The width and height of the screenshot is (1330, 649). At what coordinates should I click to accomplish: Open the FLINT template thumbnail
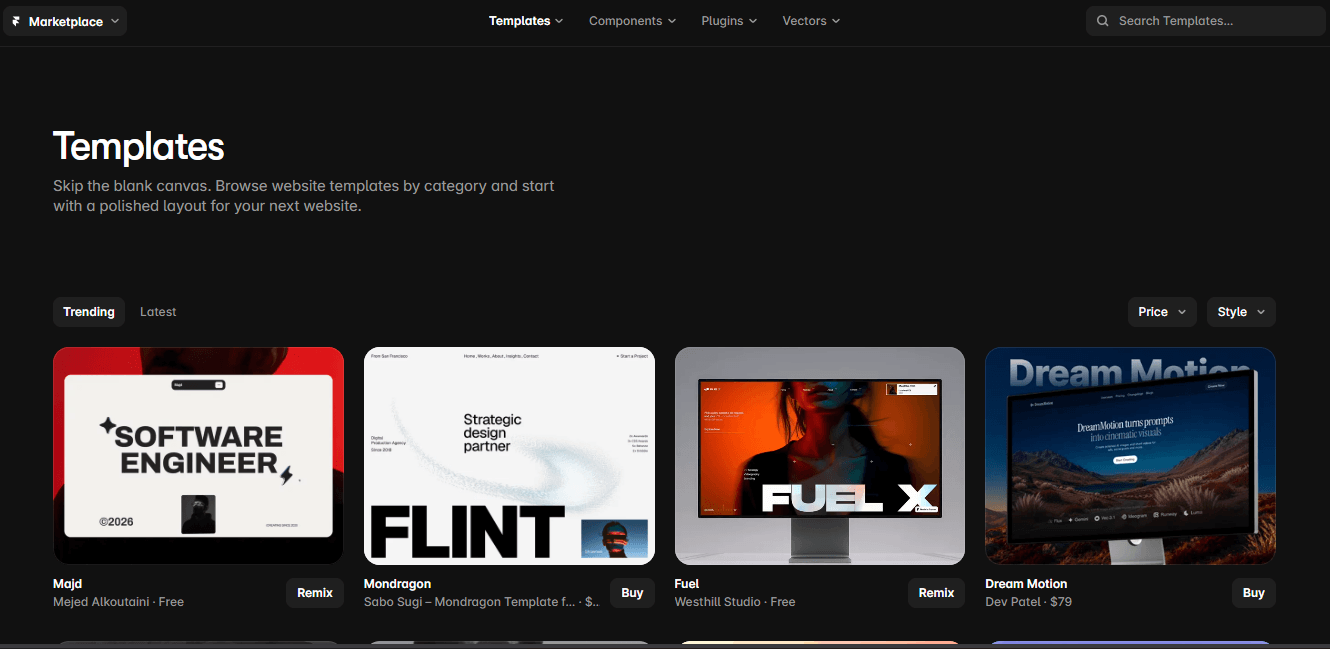pos(509,456)
